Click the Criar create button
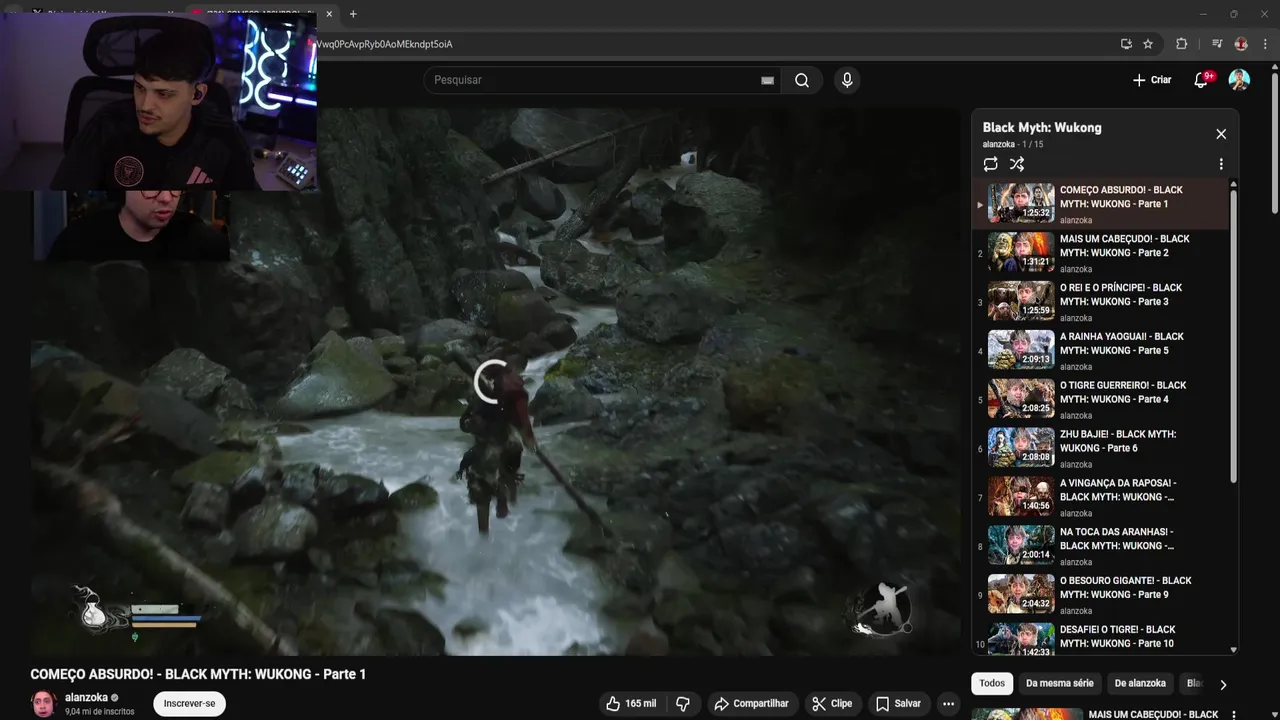The image size is (1280, 720). click(x=1152, y=80)
